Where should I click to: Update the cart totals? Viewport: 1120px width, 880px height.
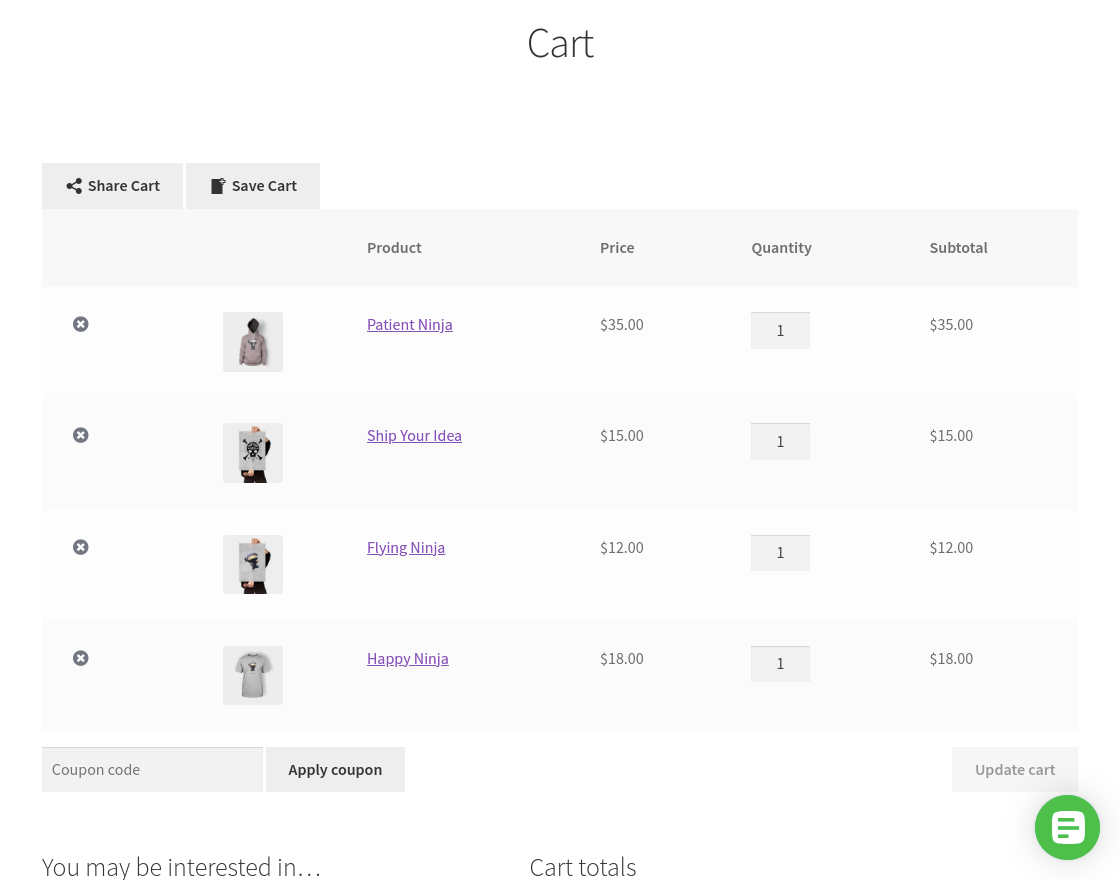pos(1015,769)
